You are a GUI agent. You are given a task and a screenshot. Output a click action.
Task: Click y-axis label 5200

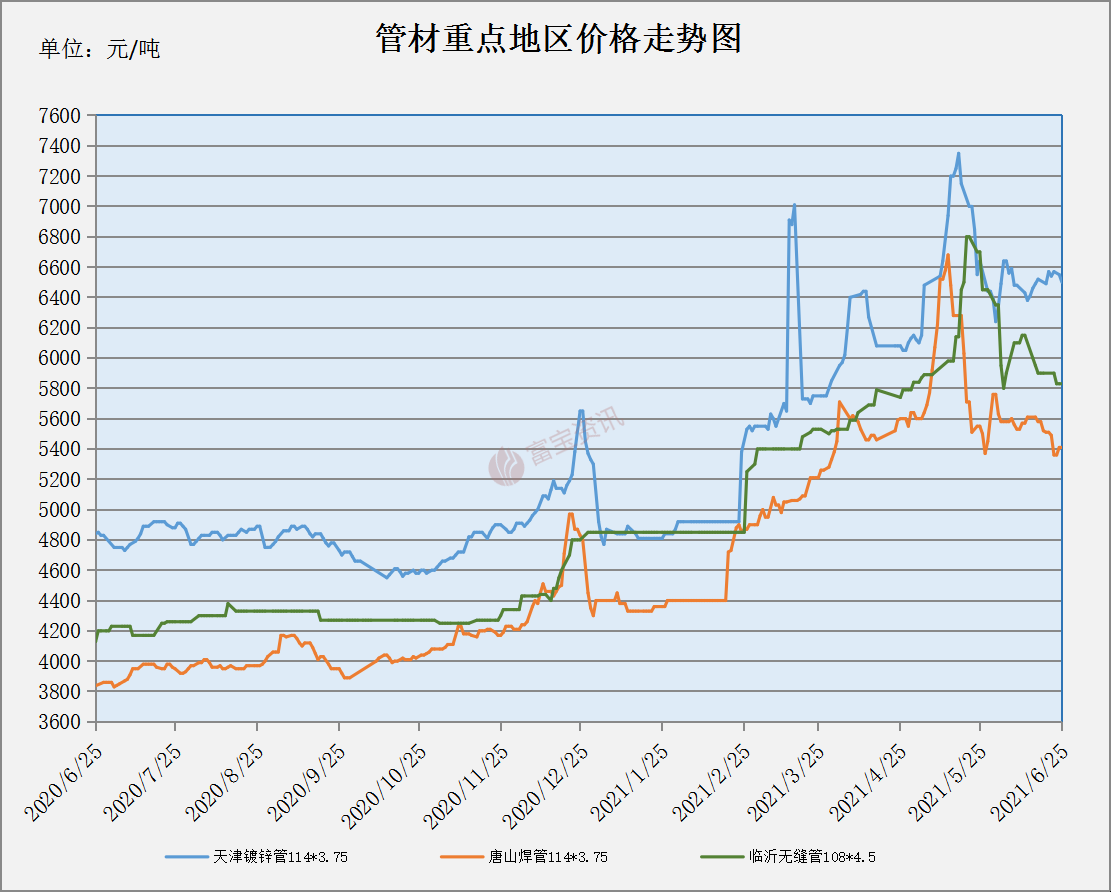[x=60, y=480]
